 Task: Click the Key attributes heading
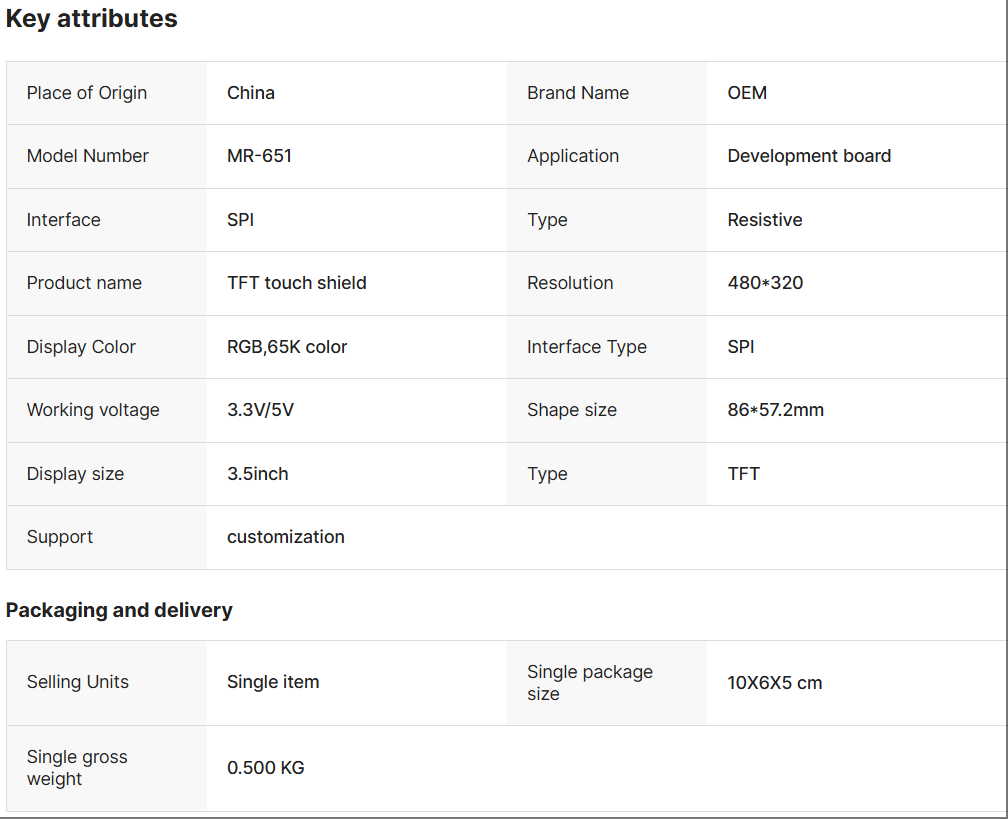point(92,19)
